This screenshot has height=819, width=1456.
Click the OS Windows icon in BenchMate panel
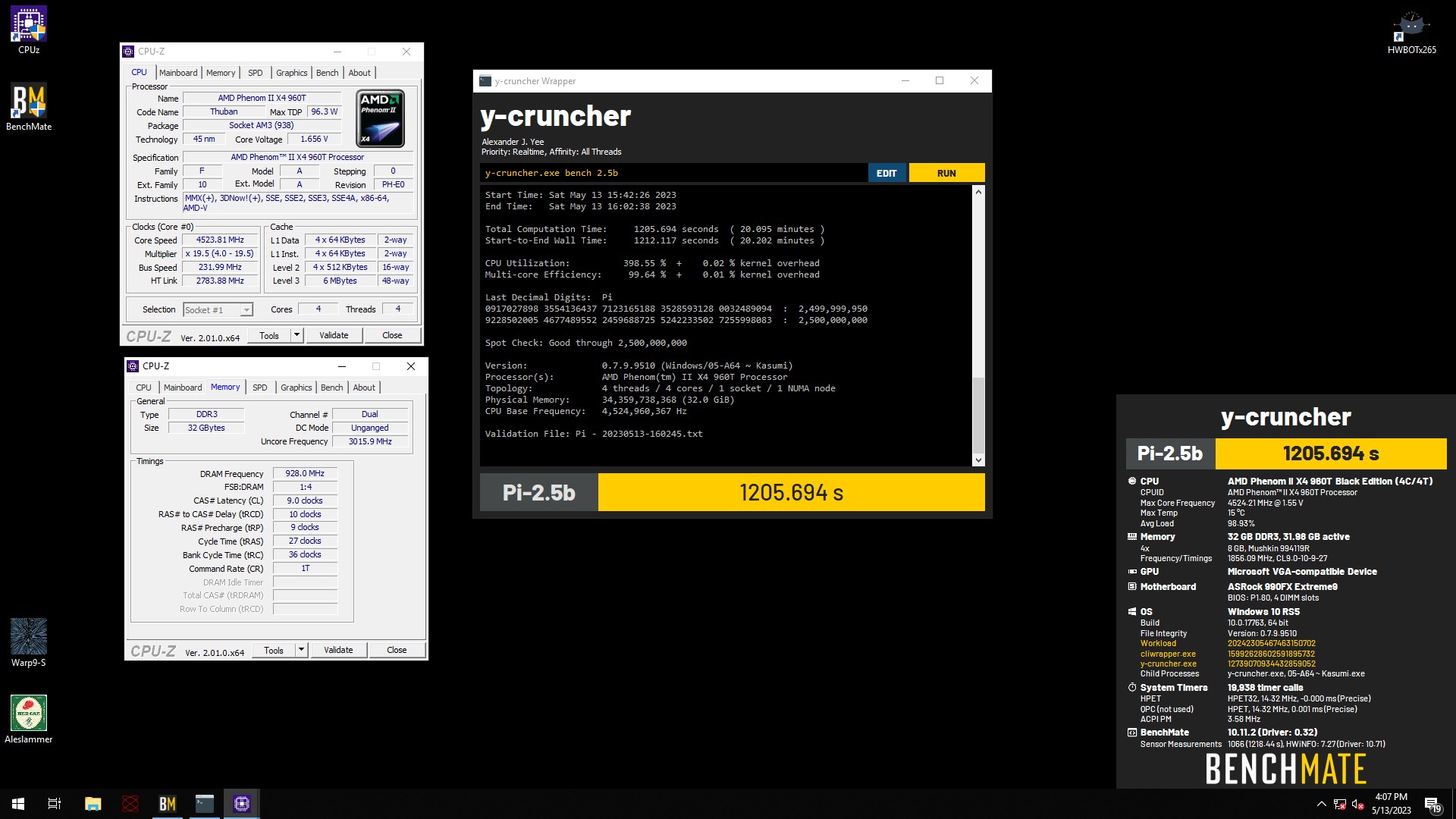tap(1132, 611)
